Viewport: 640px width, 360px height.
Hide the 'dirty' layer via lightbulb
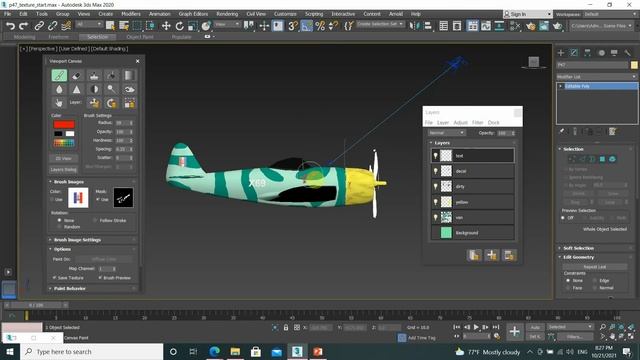436,187
